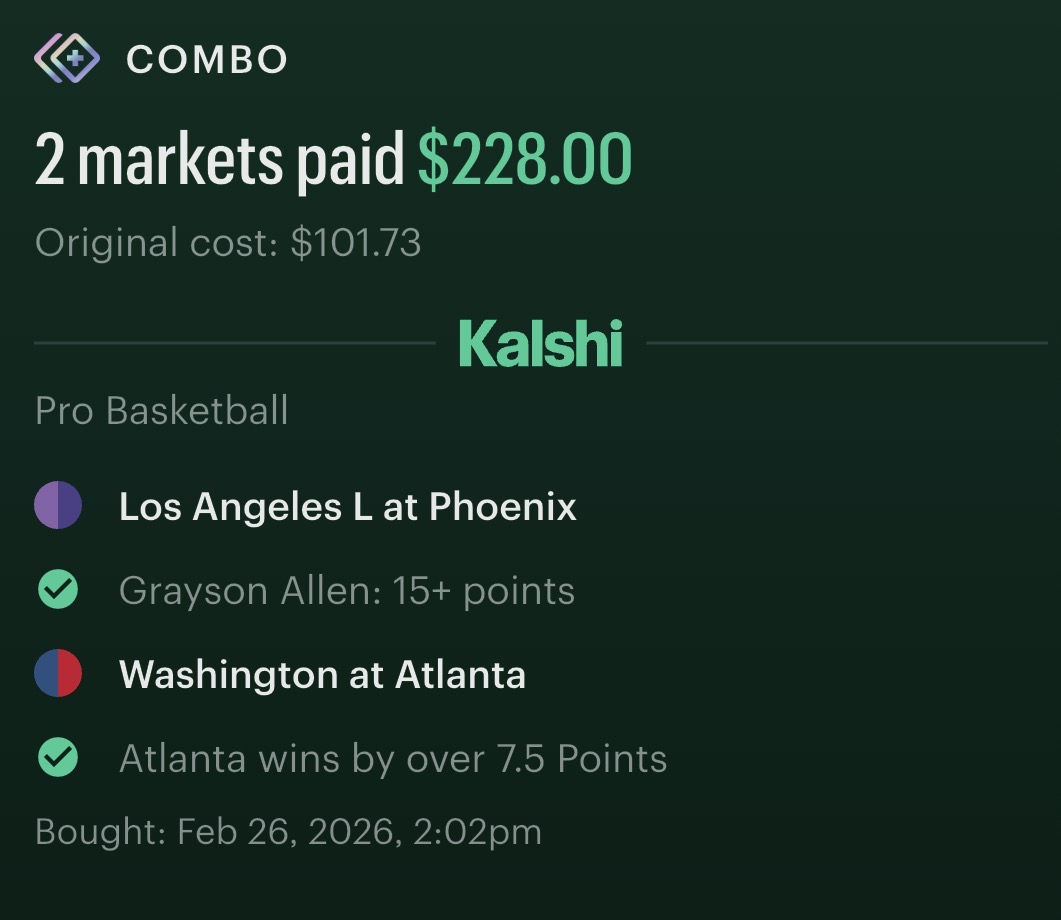
Task: Click the Grayson Allen 15+ points leg
Action: tap(346, 591)
